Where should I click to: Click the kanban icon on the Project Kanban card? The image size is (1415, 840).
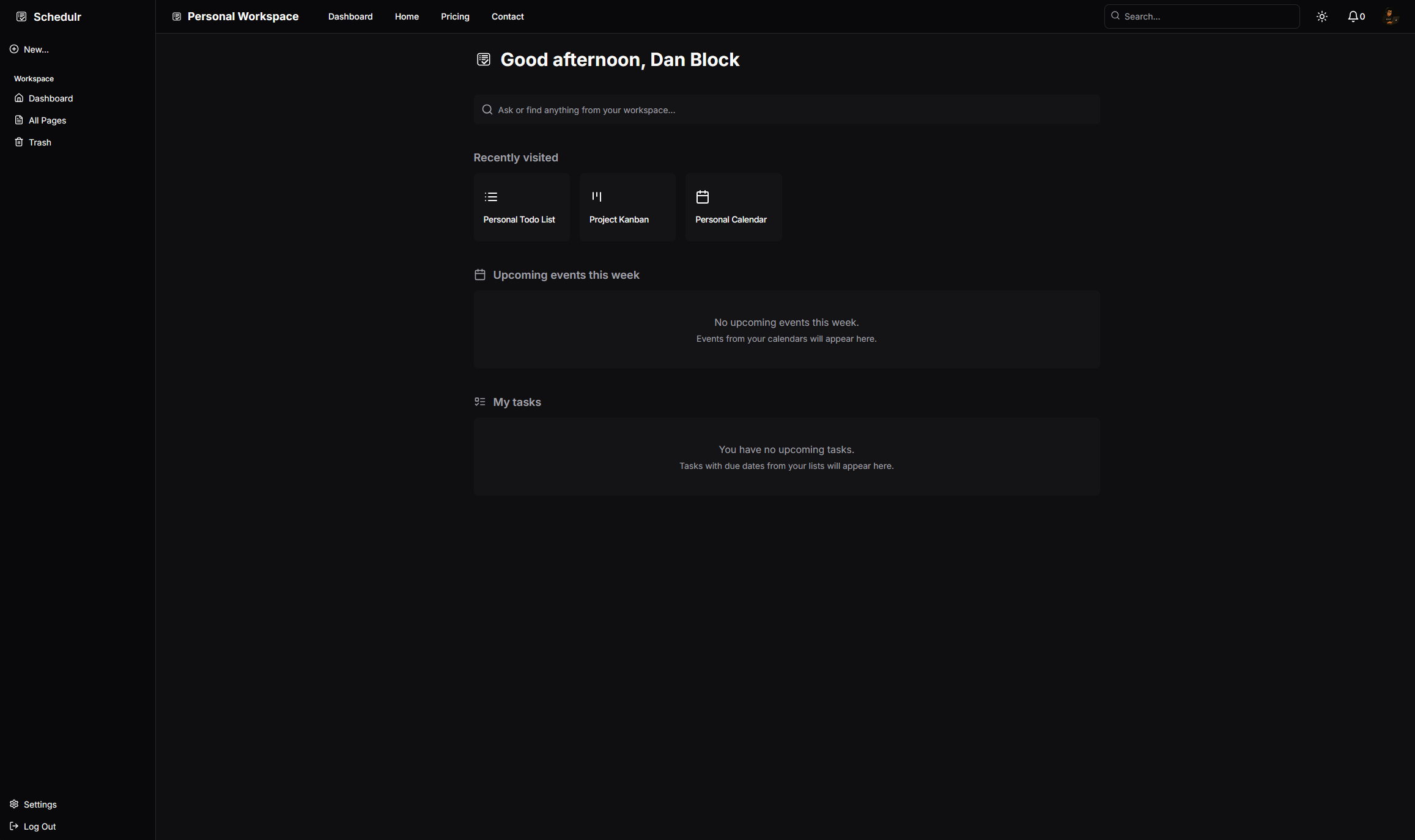[x=597, y=197]
